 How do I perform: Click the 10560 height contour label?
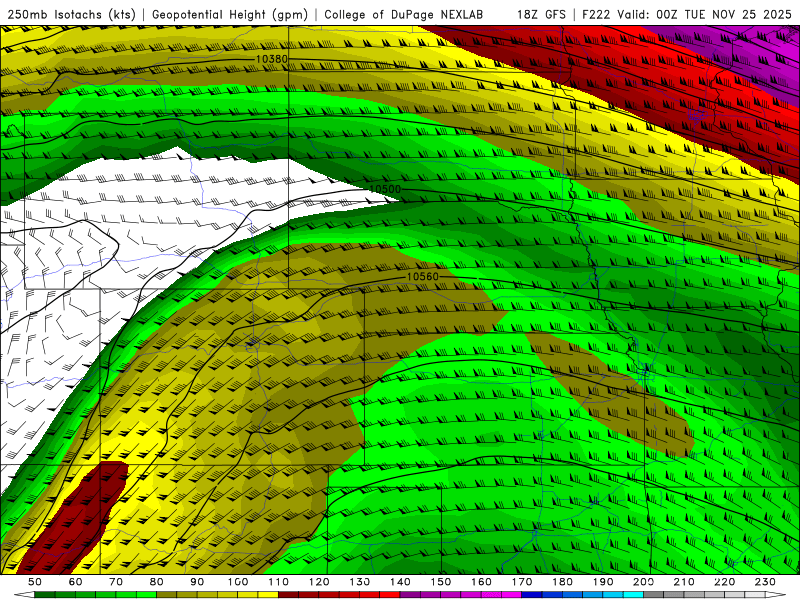pos(422,277)
